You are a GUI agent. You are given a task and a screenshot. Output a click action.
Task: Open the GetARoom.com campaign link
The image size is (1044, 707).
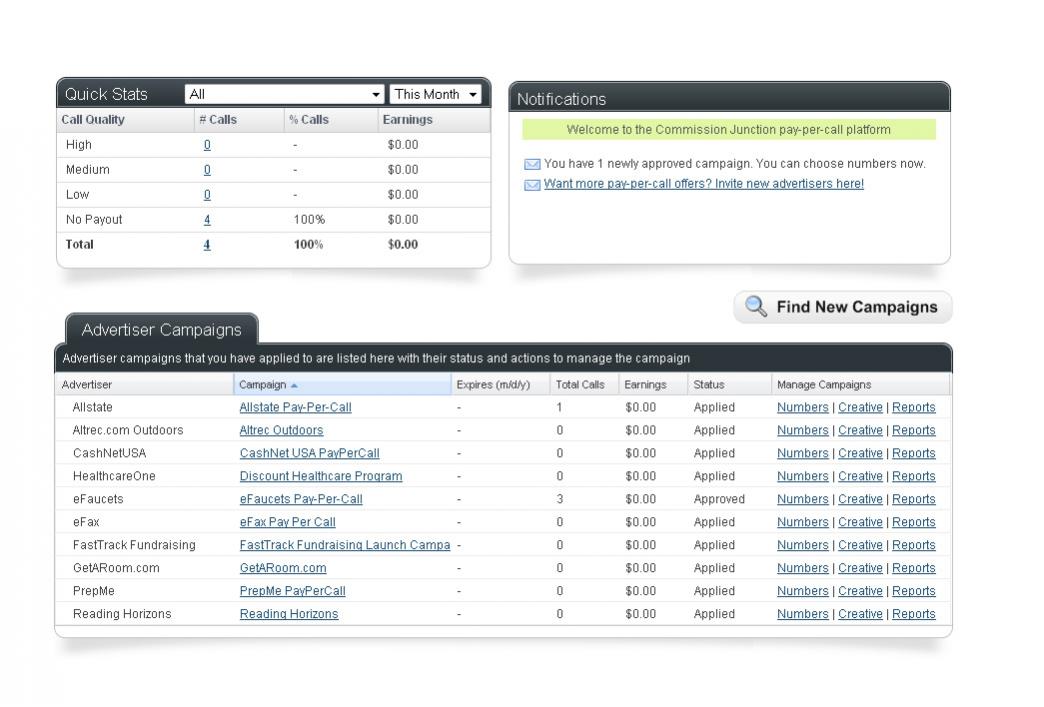283,568
